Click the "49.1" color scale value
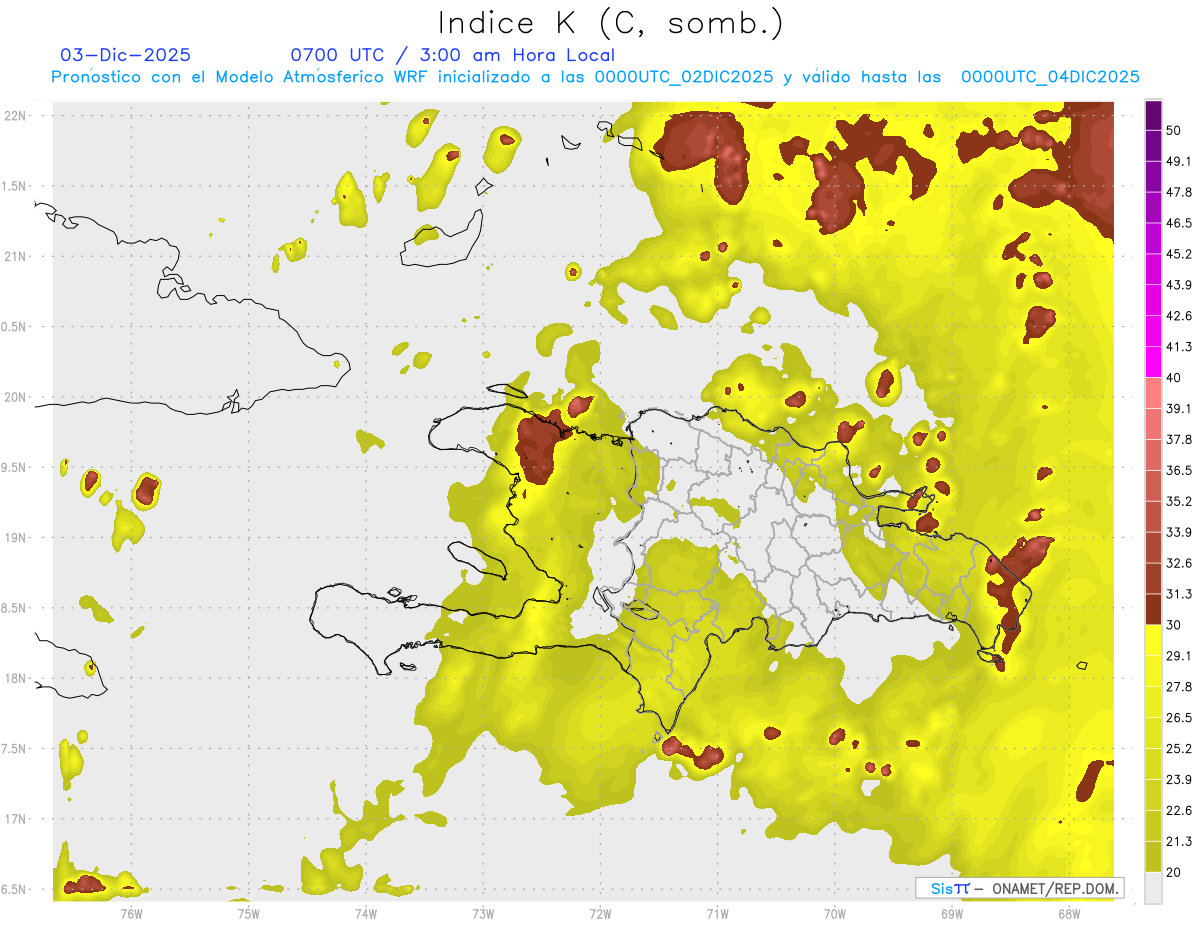Viewport: 1200px width, 927px height. [1180, 161]
